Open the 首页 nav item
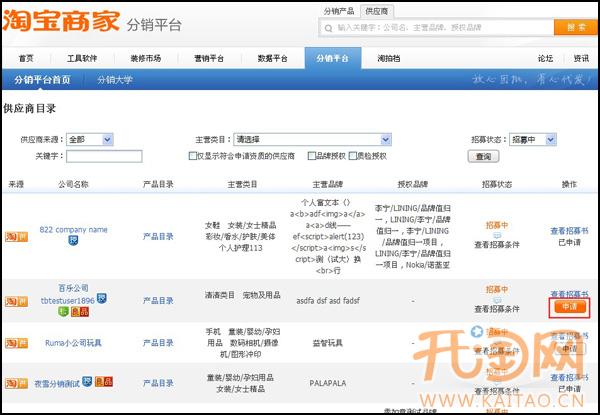The height and width of the screenshot is (415, 600). coord(26,59)
